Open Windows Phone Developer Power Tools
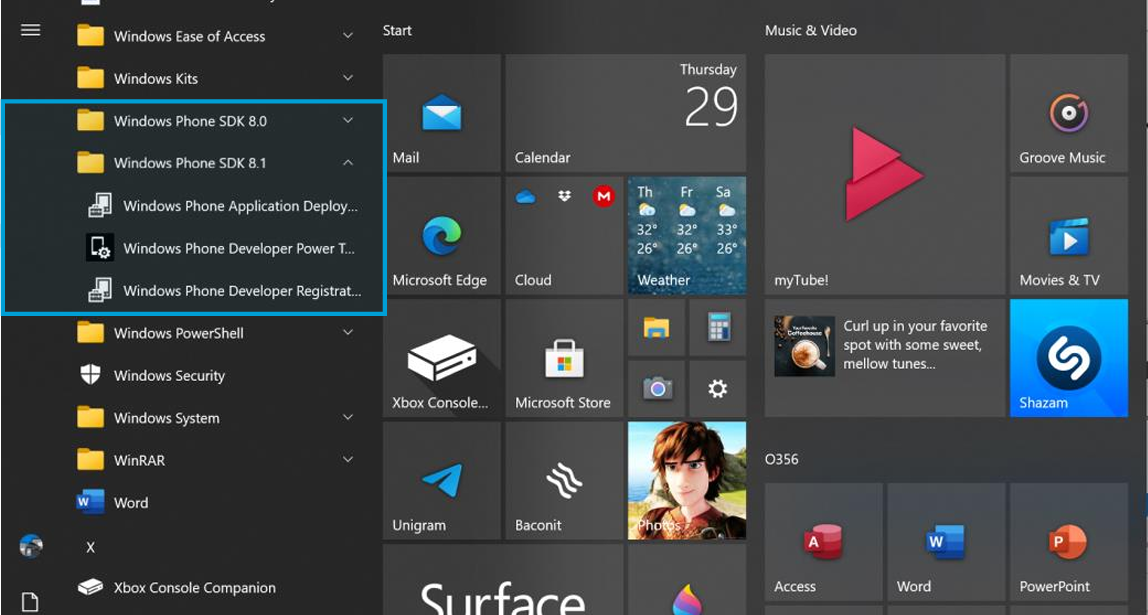 click(x=238, y=248)
